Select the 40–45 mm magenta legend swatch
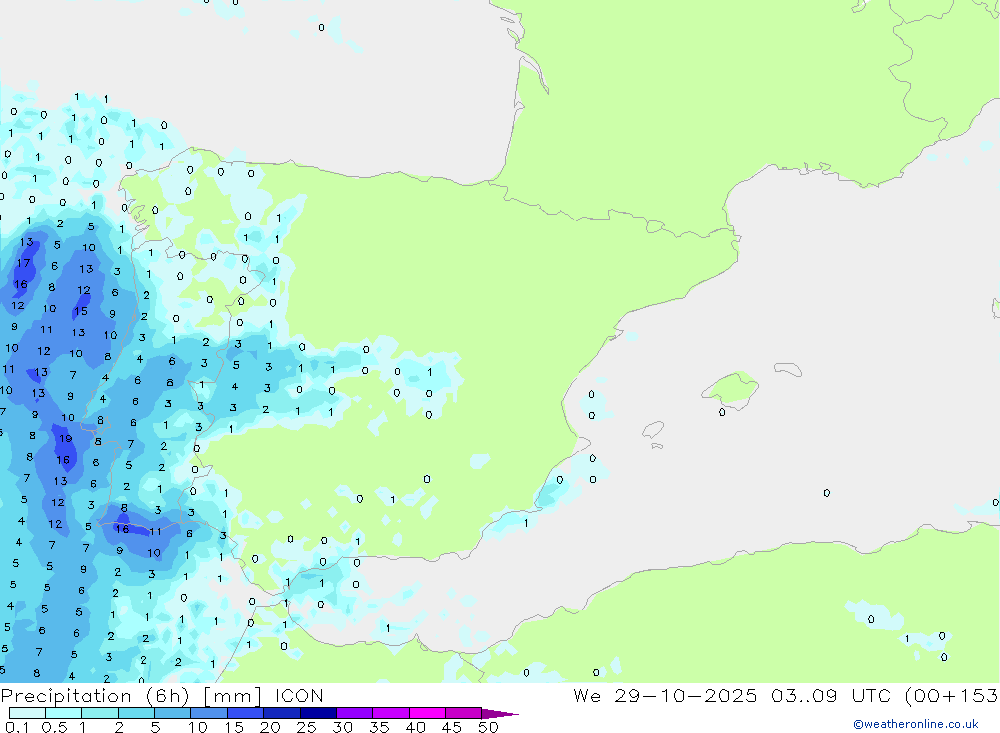This screenshot has height=733, width=1000. 427,713
